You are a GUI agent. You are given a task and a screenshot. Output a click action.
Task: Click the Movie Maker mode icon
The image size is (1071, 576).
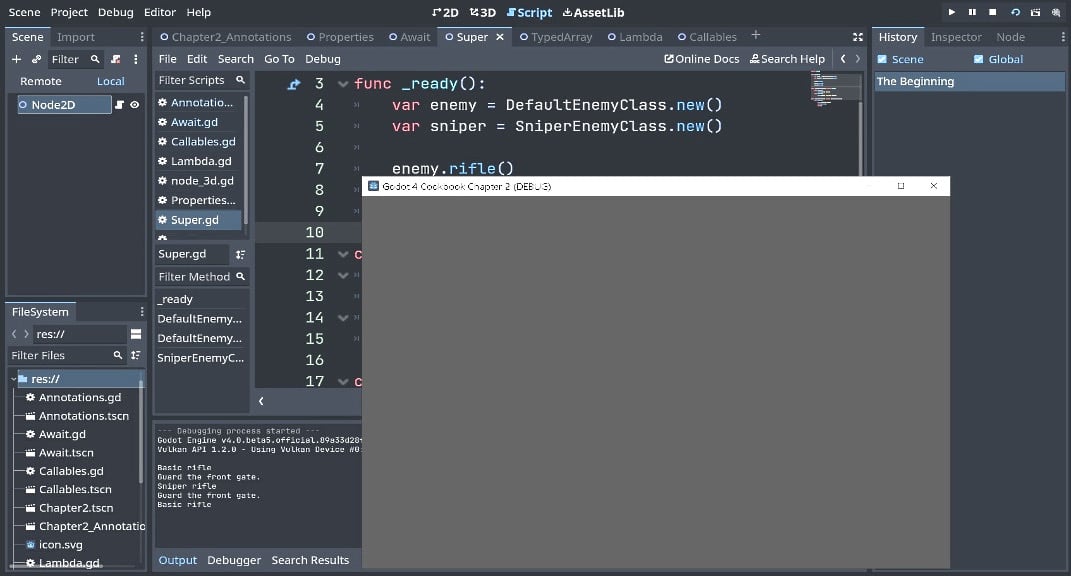coord(1056,12)
